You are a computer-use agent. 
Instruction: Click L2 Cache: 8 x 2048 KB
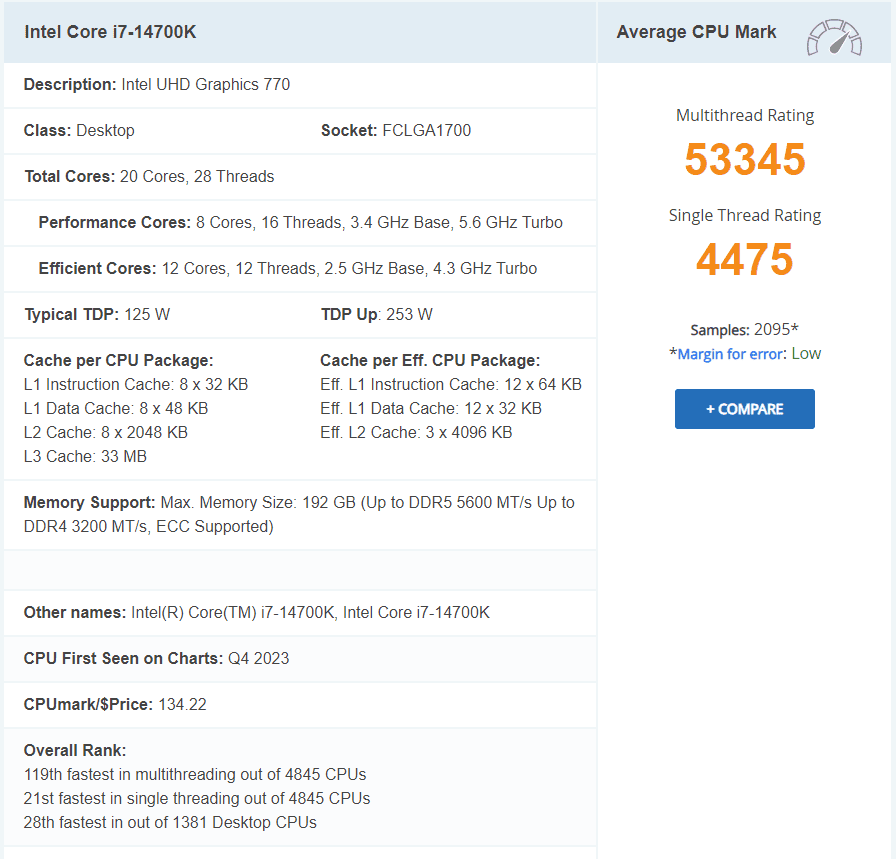pos(106,433)
